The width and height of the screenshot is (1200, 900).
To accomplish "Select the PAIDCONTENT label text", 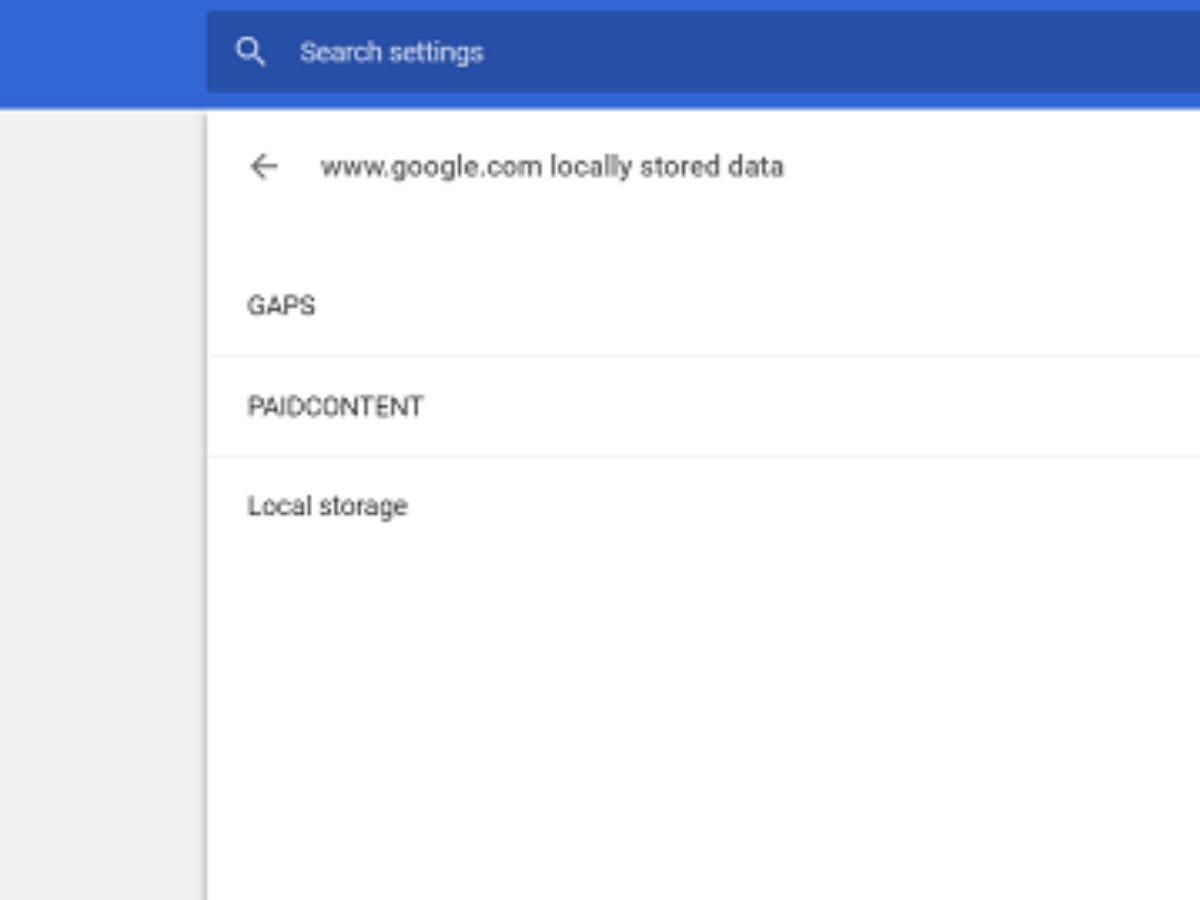I will (335, 406).
